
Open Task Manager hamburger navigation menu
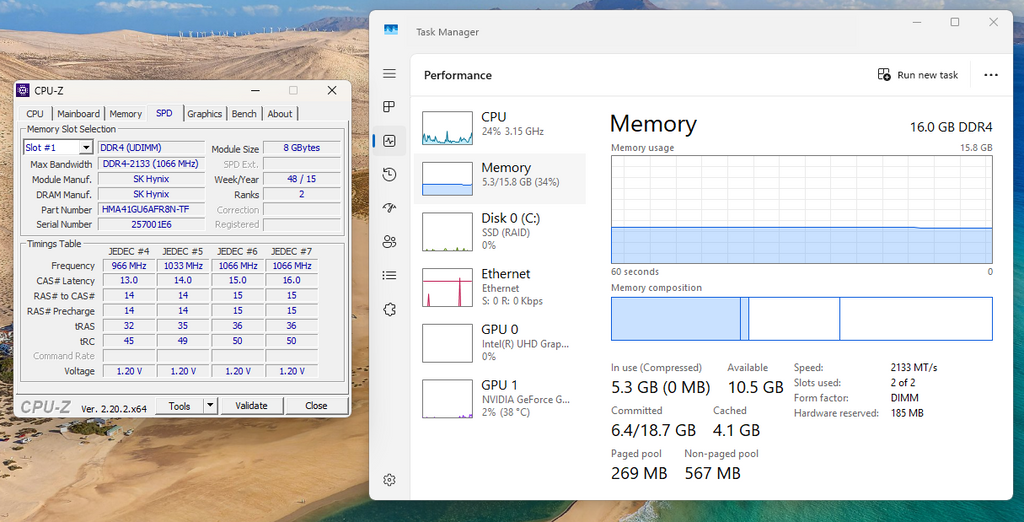pyautogui.click(x=389, y=74)
